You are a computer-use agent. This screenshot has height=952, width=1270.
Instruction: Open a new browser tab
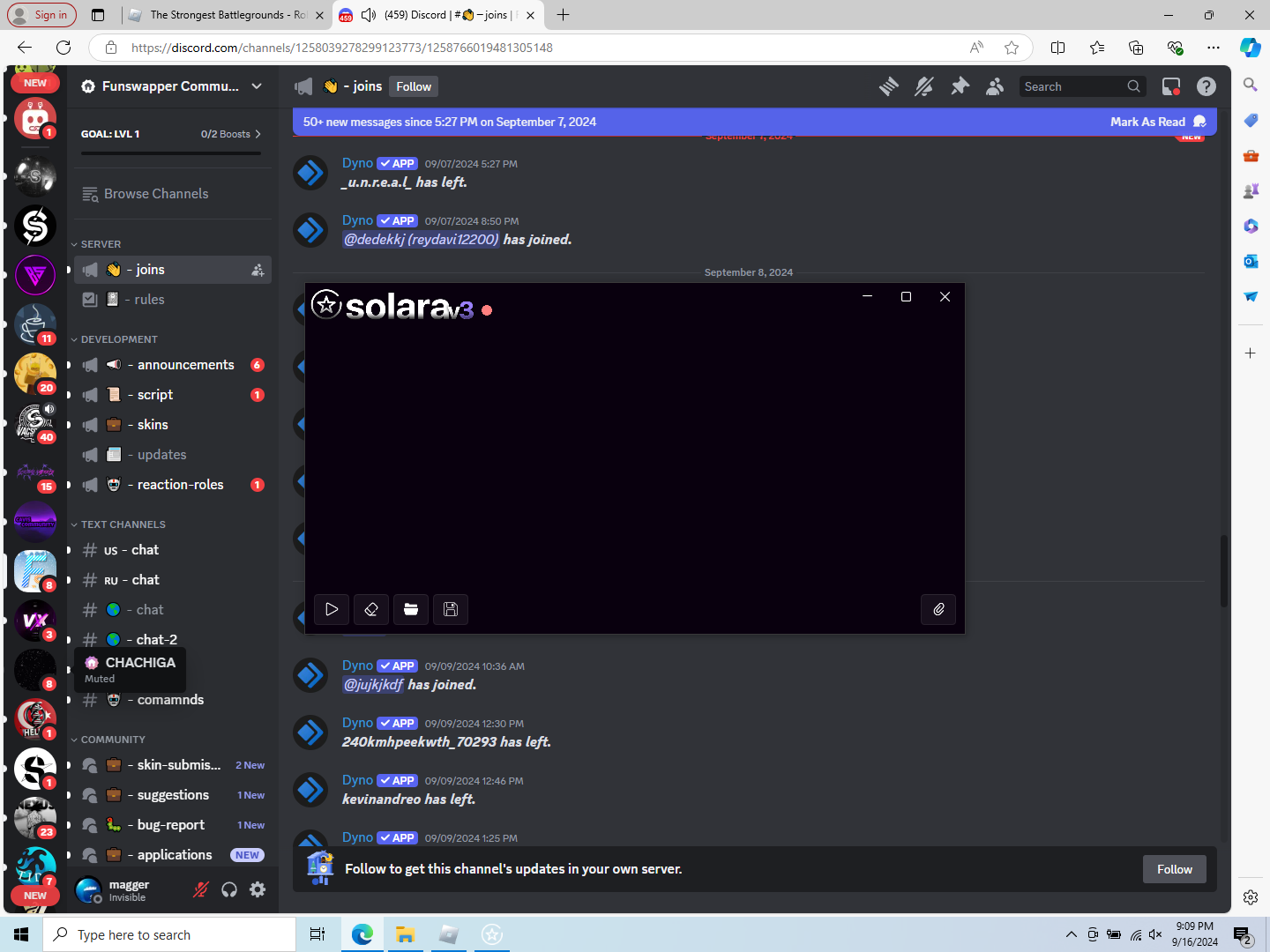[564, 15]
